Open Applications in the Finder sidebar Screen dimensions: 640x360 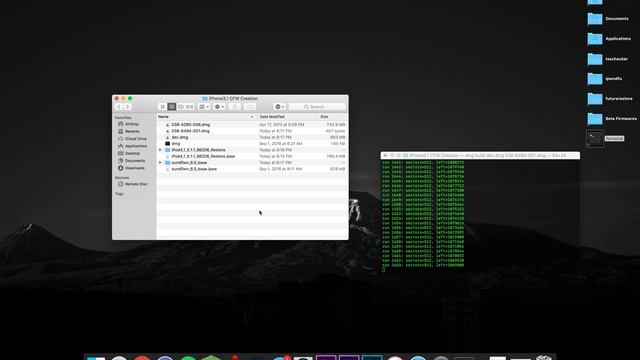click(x=132, y=146)
